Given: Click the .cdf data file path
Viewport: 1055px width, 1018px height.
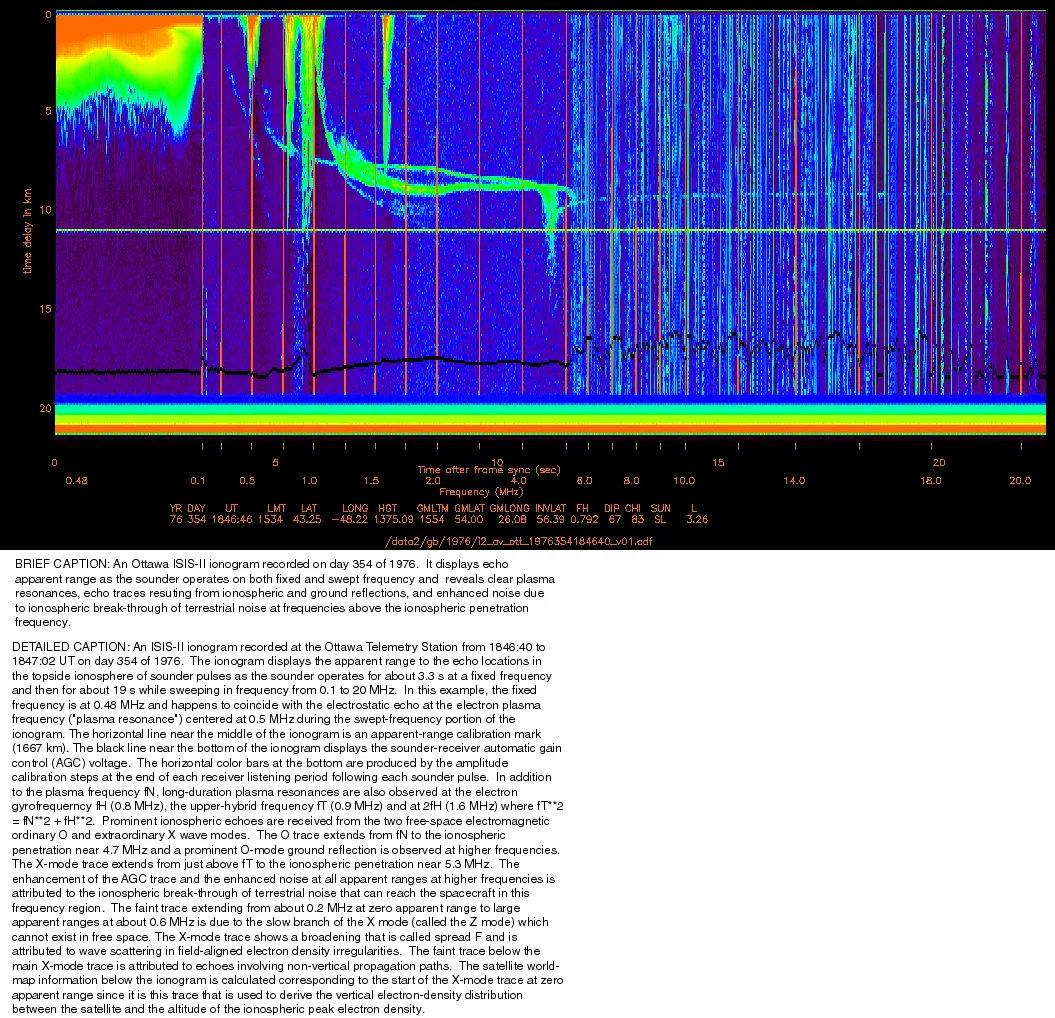Looking at the screenshot, I should coord(519,541).
